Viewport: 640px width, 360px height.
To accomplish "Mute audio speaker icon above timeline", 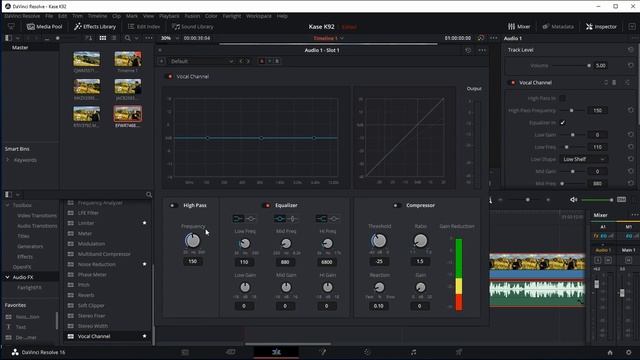I will click(573, 200).
